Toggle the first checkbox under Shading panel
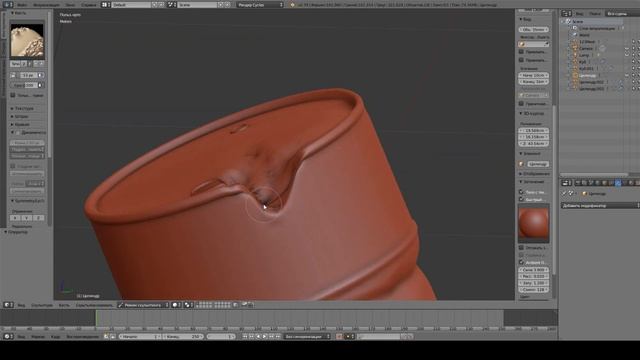Screen dimensions: 640x360 521,191
